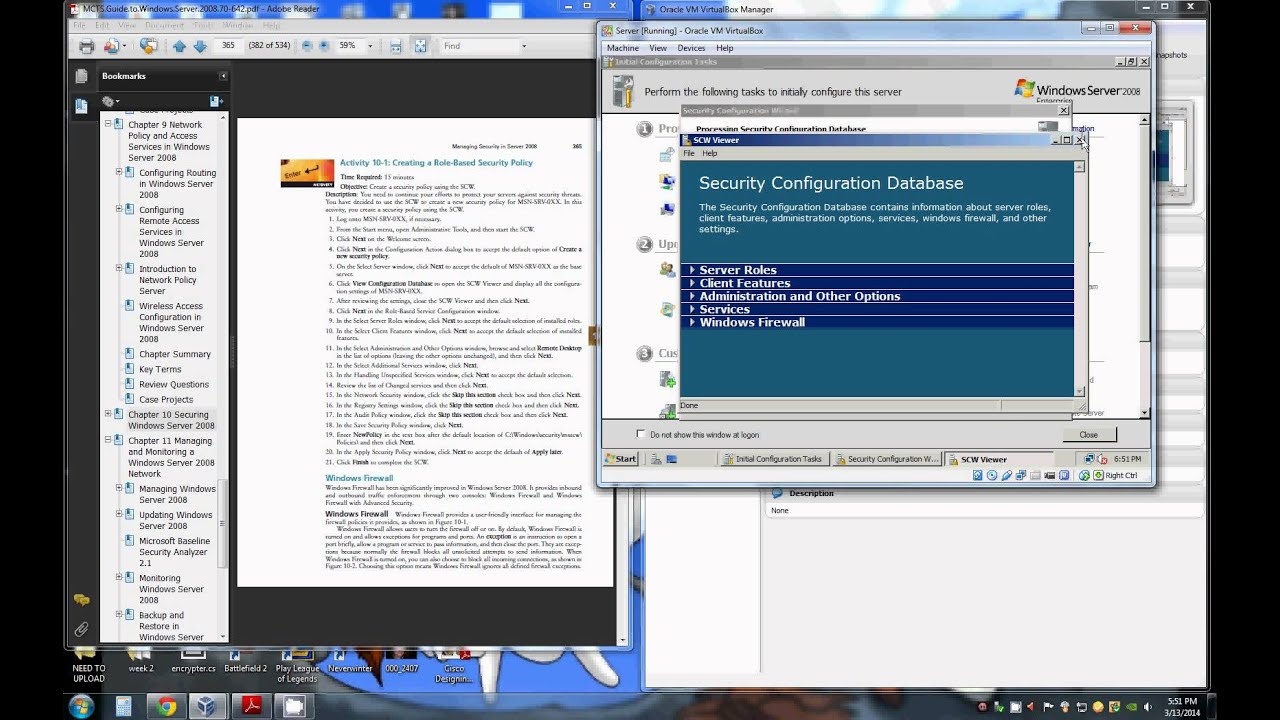Open 'Review Questions' bookmark

[174, 384]
